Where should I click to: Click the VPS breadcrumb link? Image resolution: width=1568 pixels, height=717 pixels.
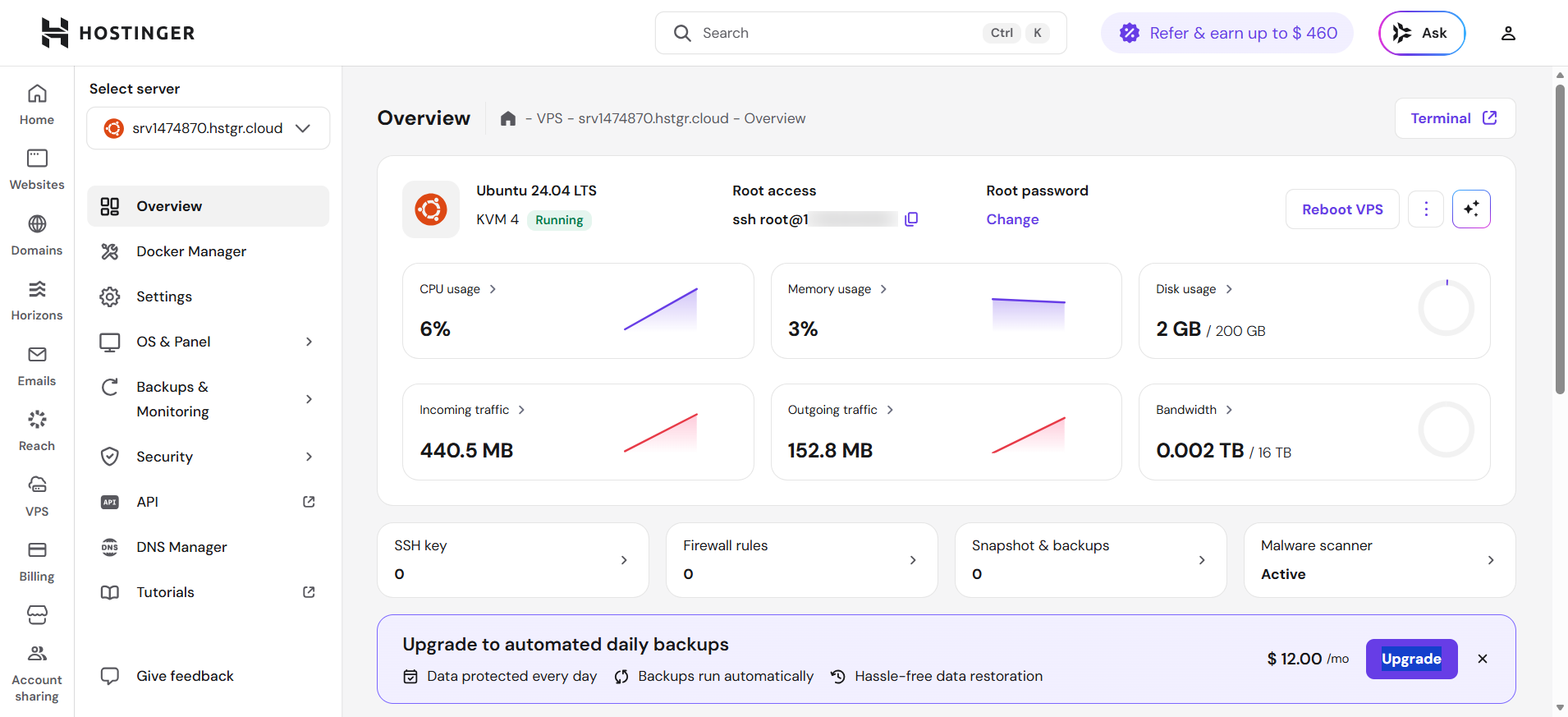coord(549,118)
